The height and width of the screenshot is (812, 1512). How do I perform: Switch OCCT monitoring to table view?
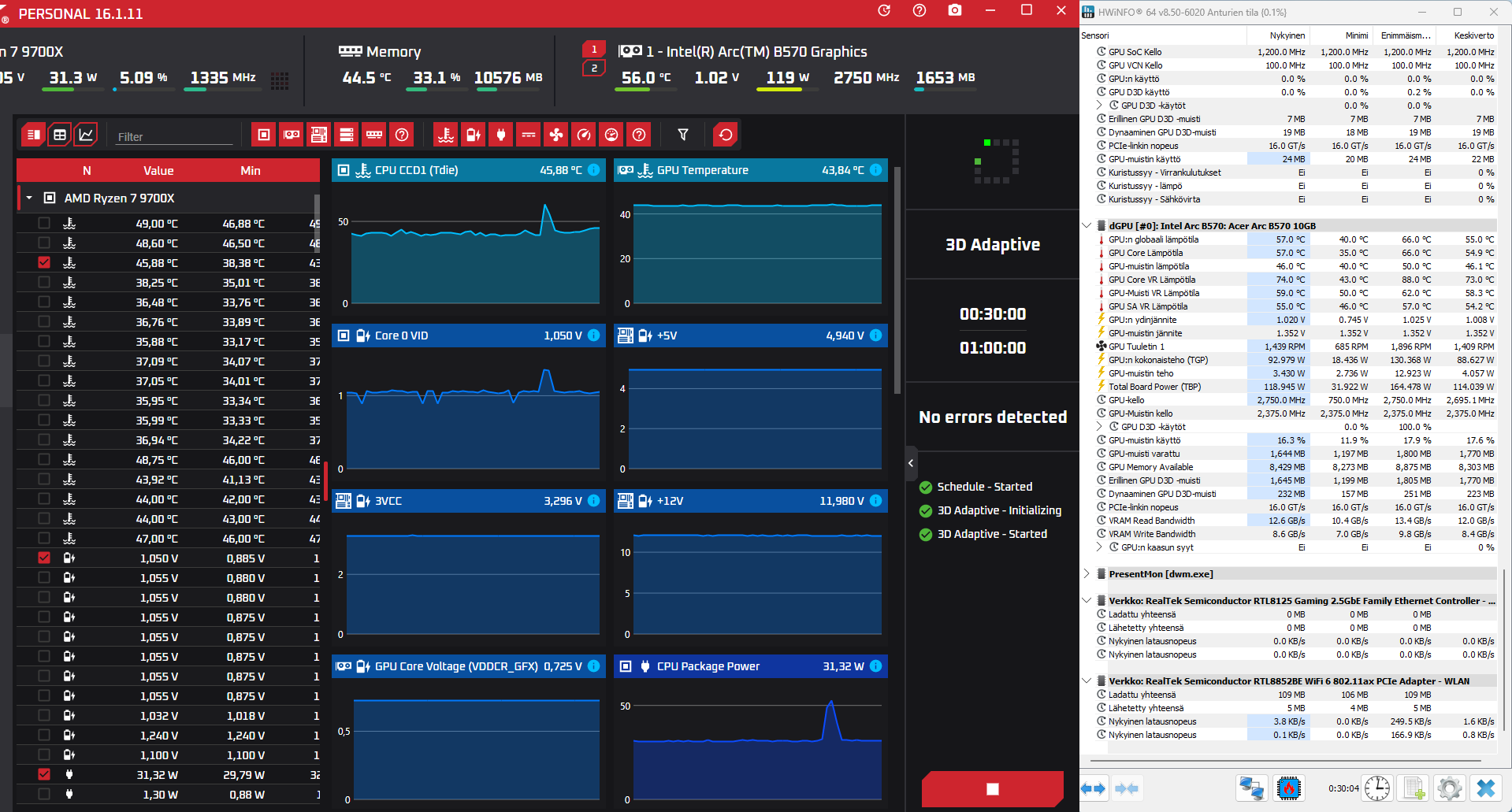click(x=59, y=135)
